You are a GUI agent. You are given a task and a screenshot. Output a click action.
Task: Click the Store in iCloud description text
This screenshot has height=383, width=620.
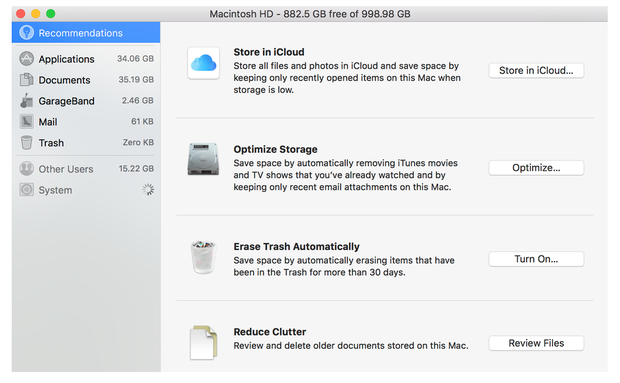pos(347,78)
